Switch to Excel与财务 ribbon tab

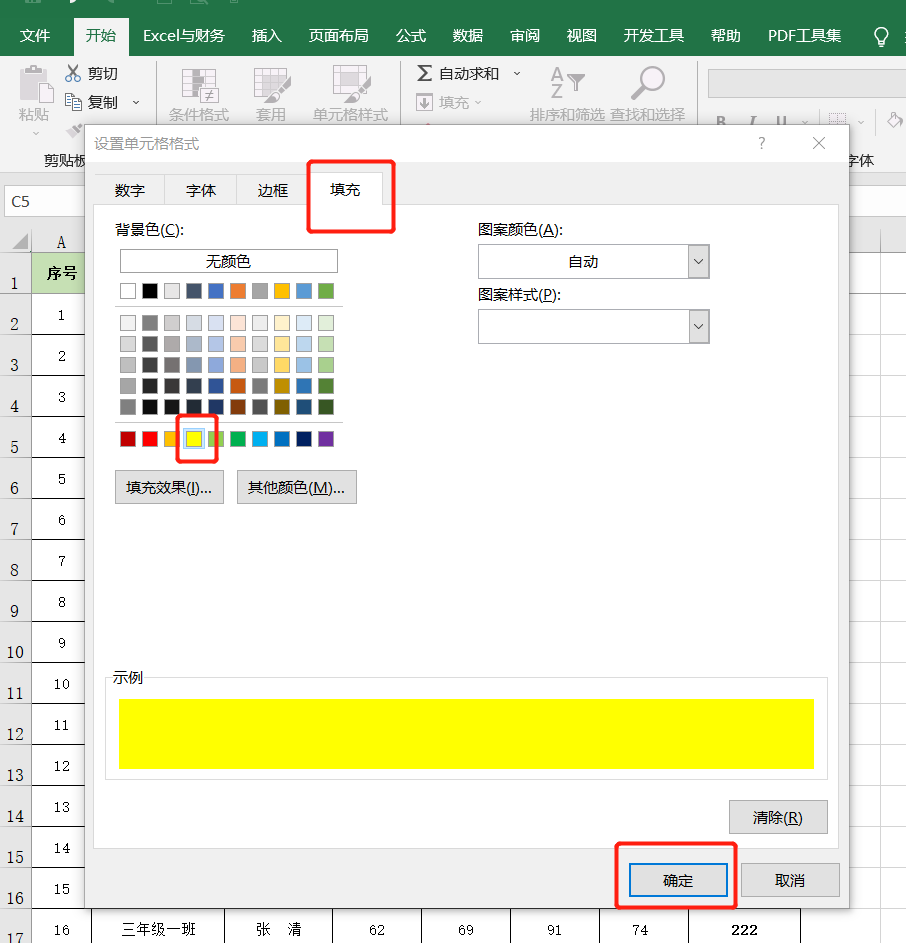(183, 36)
